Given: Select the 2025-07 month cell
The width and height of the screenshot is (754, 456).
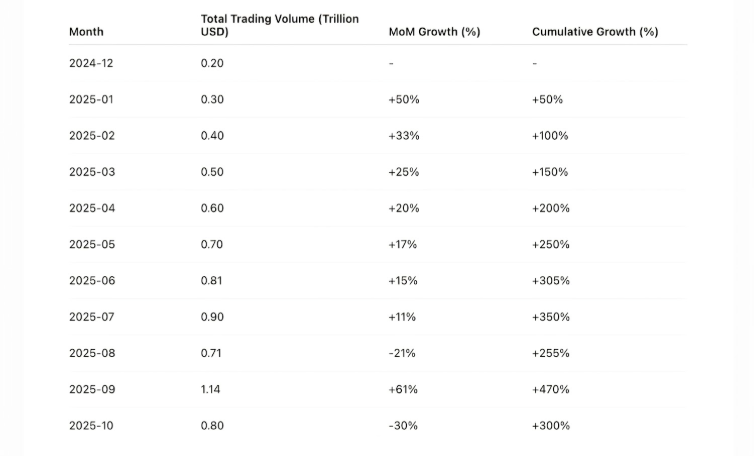Looking at the screenshot, I should [x=91, y=317].
